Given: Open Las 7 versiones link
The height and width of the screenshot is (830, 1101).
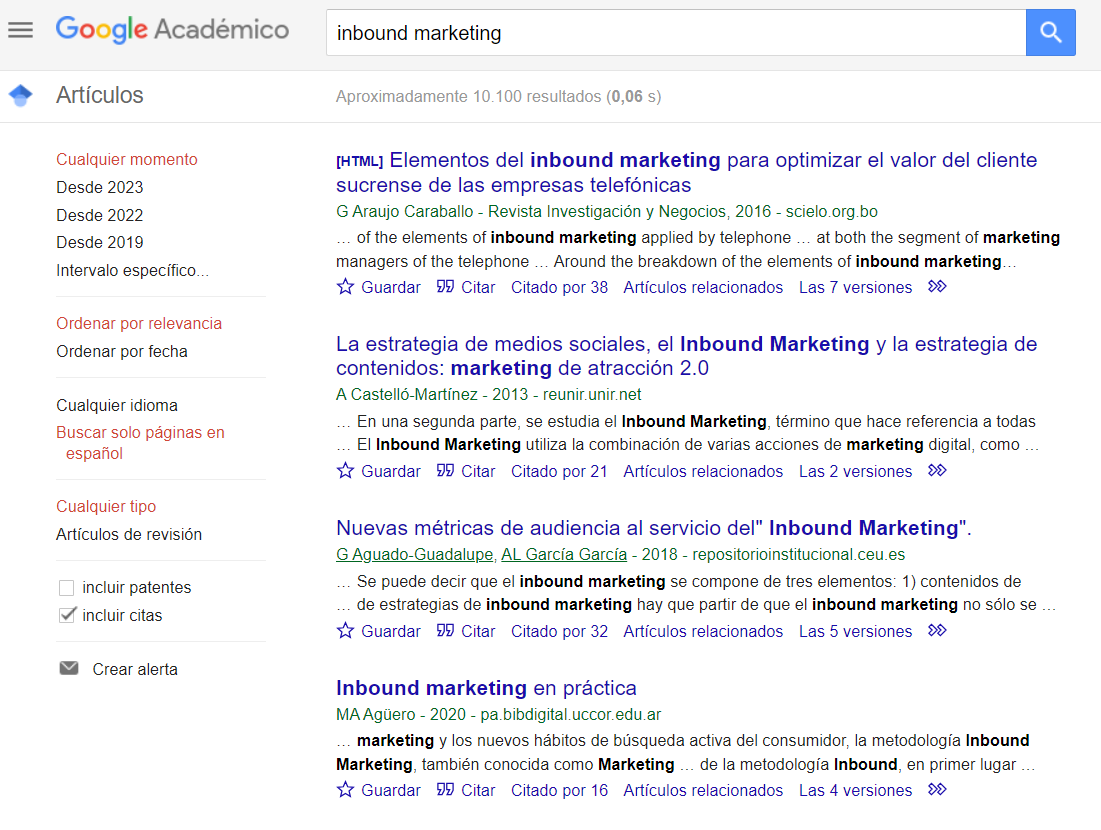Looking at the screenshot, I should point(855,287).
